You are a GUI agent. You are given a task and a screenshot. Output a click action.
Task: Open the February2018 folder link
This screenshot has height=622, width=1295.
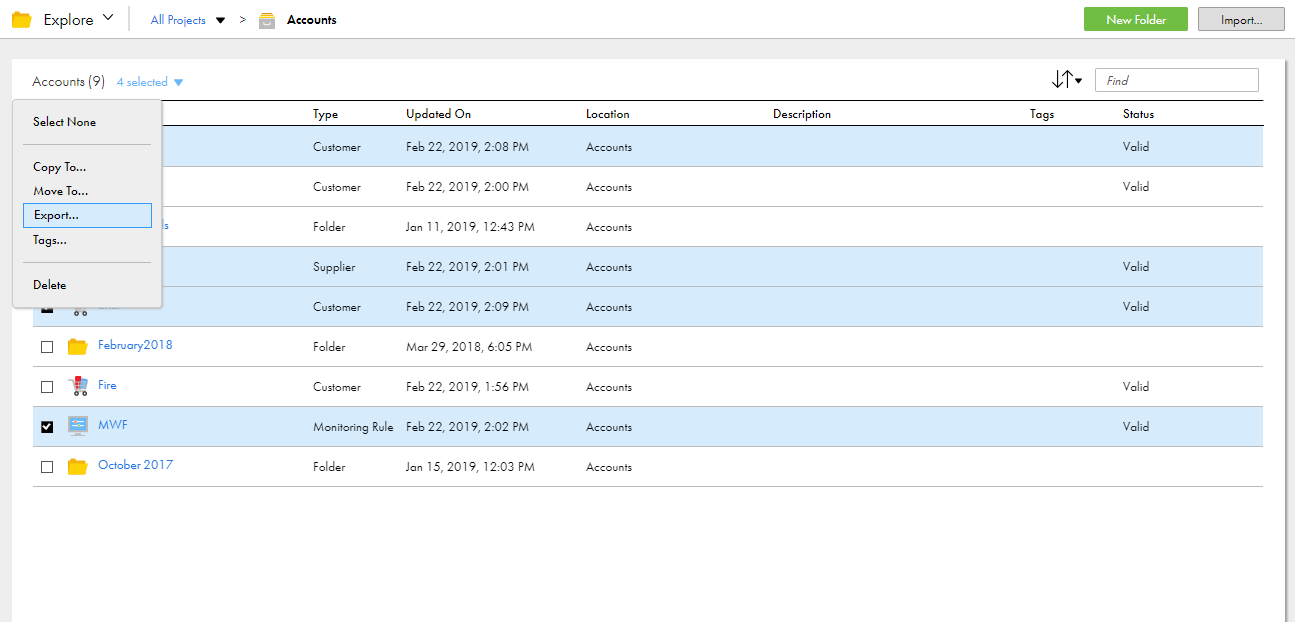point(135,345)
